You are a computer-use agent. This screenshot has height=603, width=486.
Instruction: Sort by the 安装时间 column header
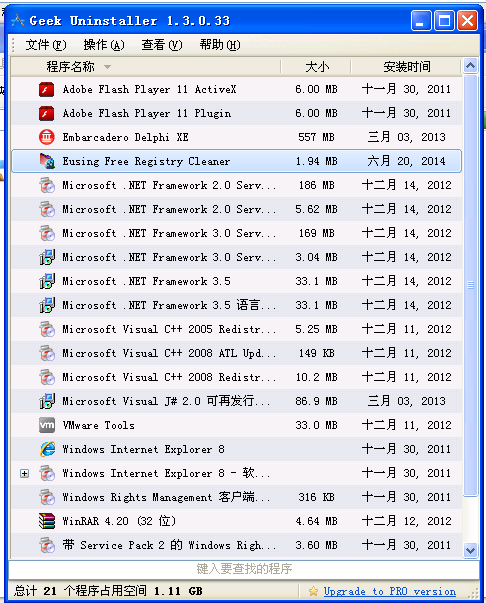(x=406, y=67)
